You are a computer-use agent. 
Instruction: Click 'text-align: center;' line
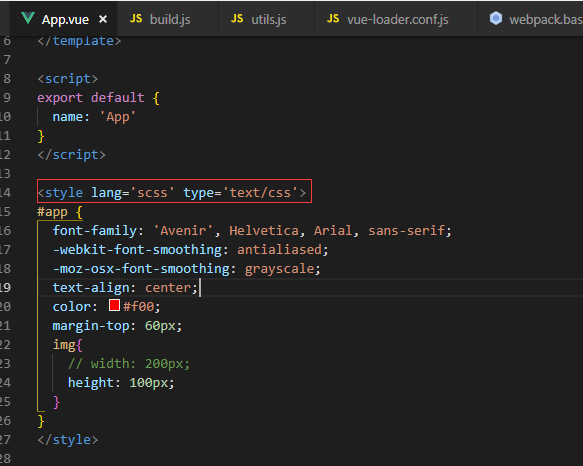[125, 288]
